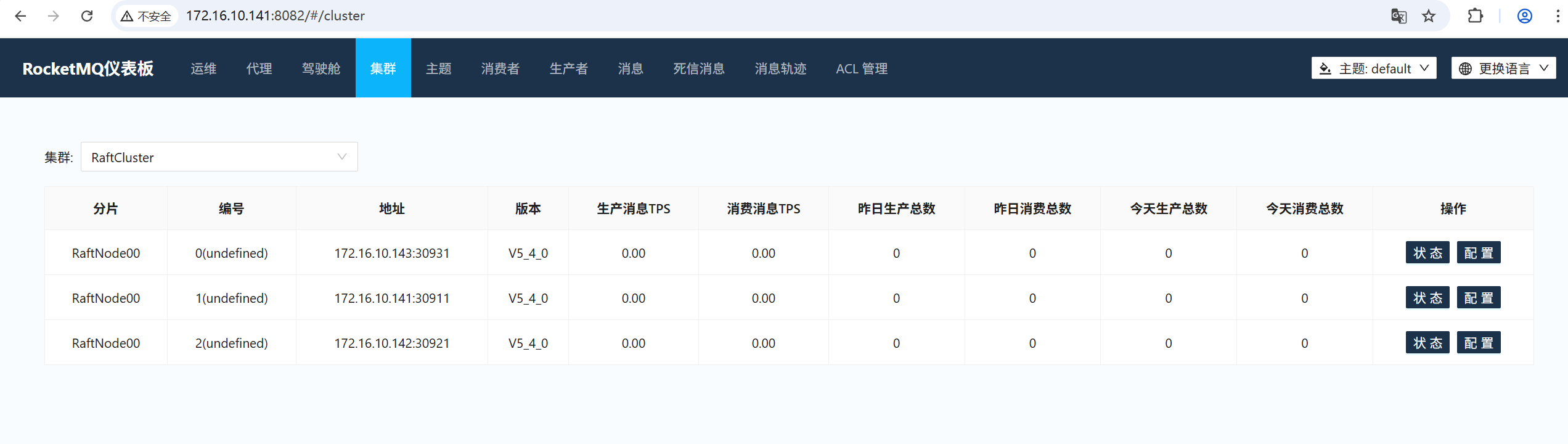Click the 昨日消费总数 column header

1033,208
